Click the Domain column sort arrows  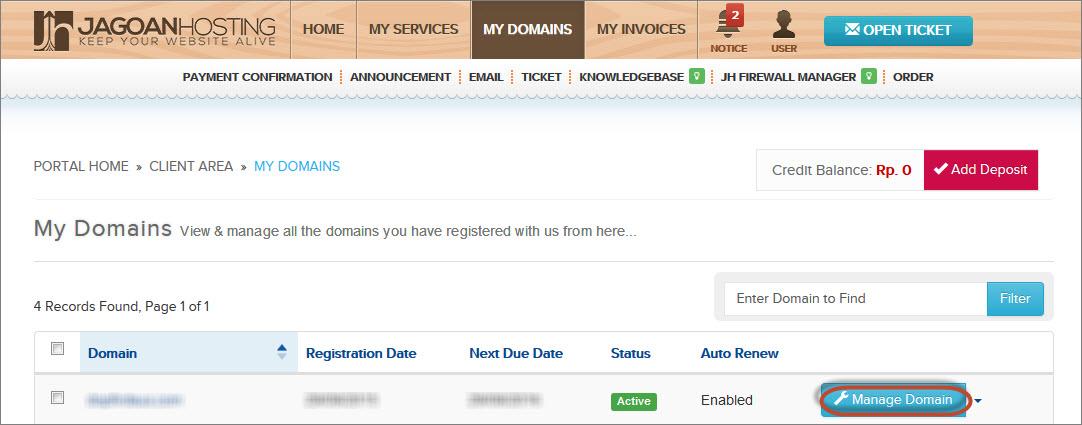pos(281,352)
